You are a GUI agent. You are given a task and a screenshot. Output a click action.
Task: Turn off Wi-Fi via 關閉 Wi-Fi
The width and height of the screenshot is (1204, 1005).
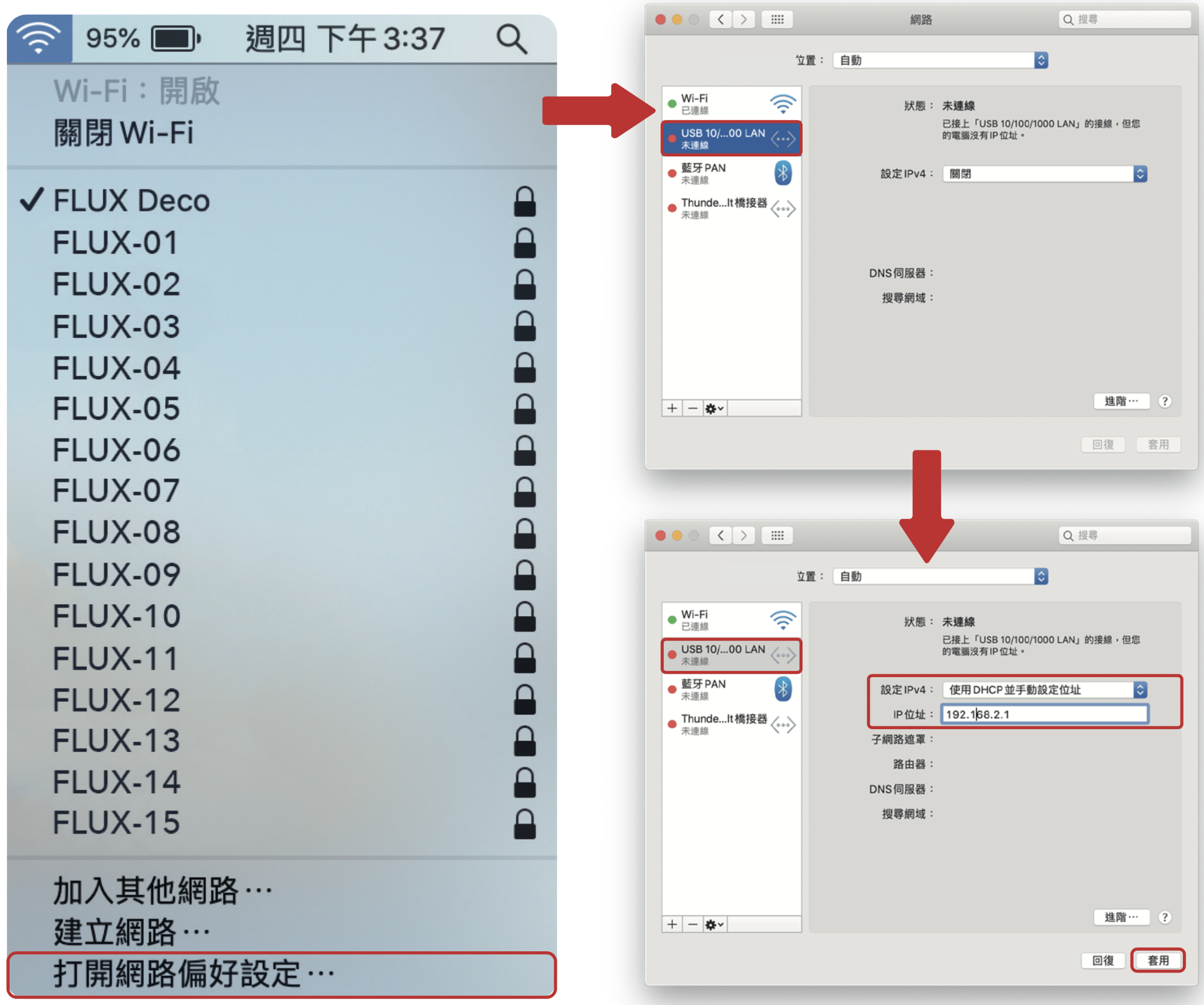[123, 132]
